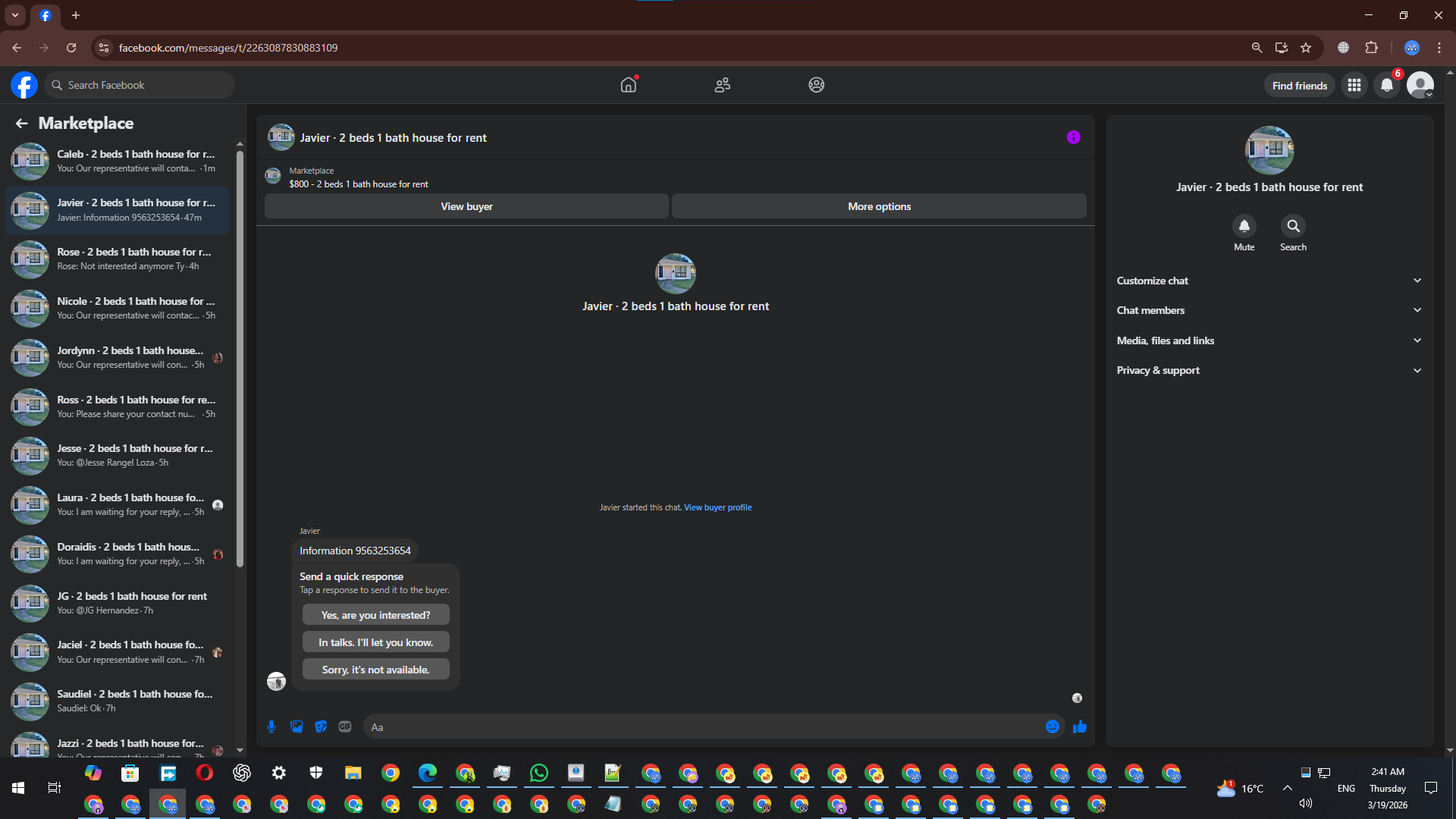The width and height of the screenshot is (1456, 819).
Task: Click the 'View buyer profile' link
Action: (717, 507)
